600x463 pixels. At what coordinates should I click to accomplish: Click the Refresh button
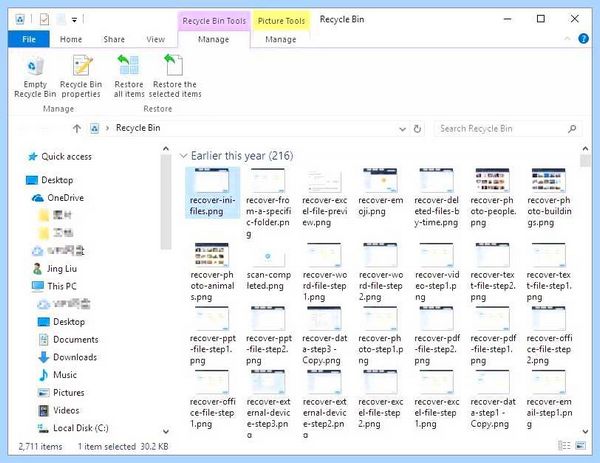417,129
